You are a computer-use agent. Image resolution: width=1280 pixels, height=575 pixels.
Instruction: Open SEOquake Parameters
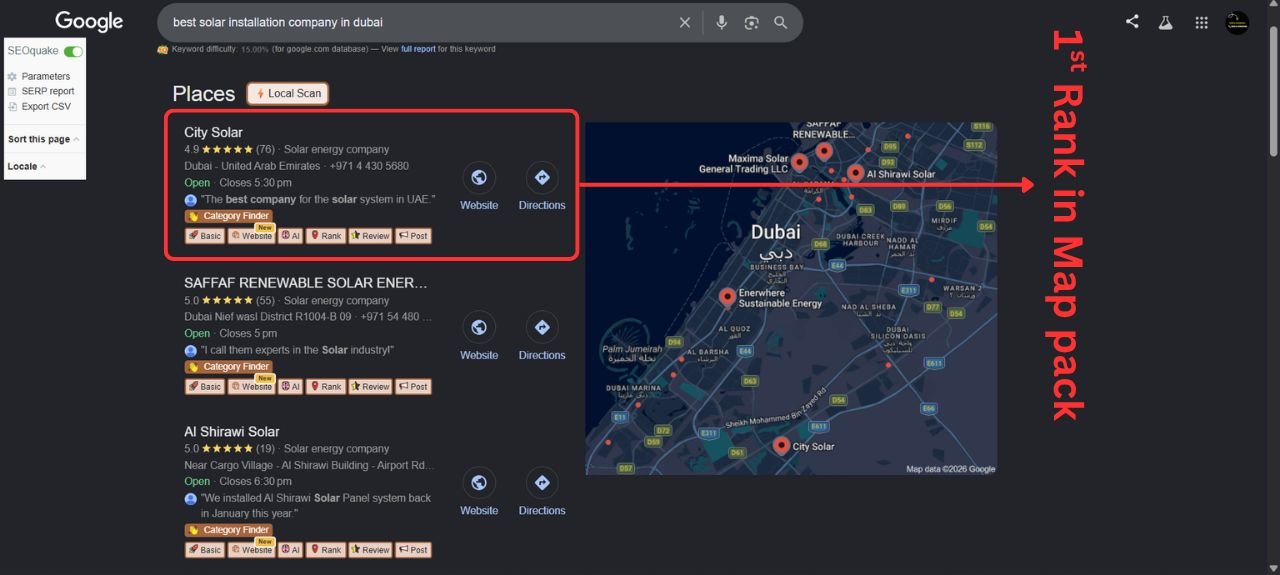(46, 76)
